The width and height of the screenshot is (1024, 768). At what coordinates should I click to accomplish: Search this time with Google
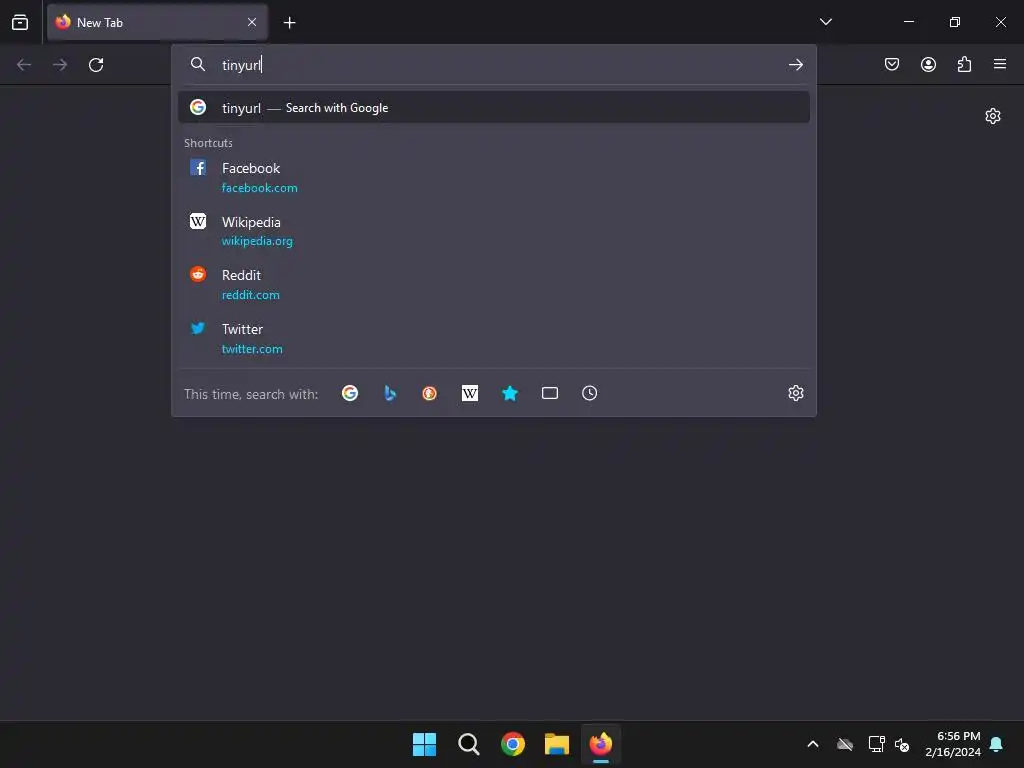(350, 393)
